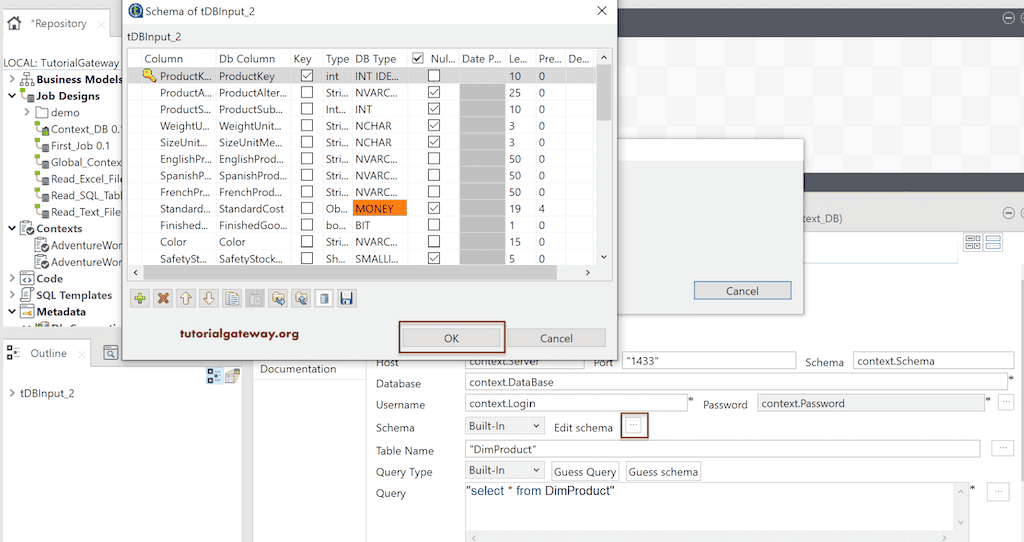Expand the SQL Templates tree node
Image resolution: width=1024 pixels, height=542 pixels.
pos(12,295)
